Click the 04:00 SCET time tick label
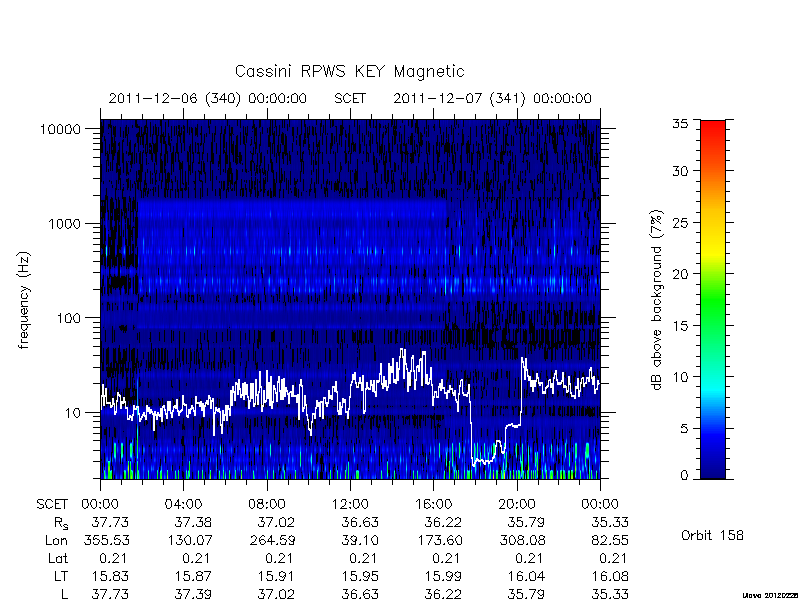 tap(183, 504)
